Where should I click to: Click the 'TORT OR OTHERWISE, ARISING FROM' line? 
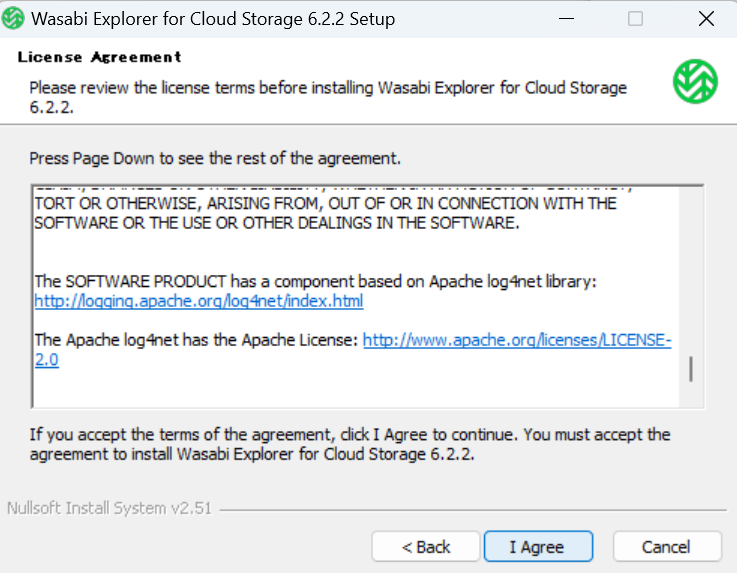click(x=325, y=204)
